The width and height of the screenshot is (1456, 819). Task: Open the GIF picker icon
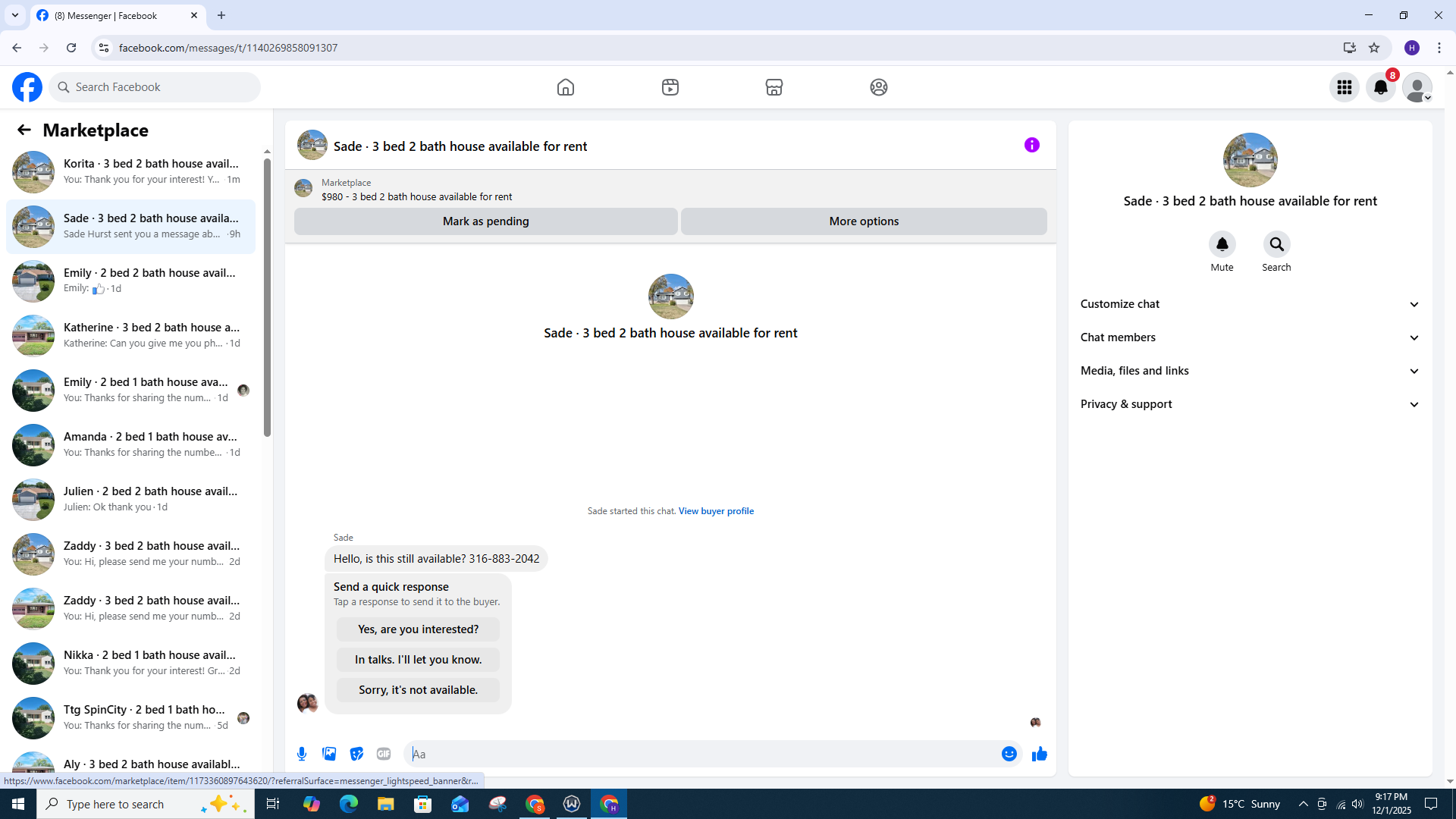pyautogui.click(x=384, y=754)
